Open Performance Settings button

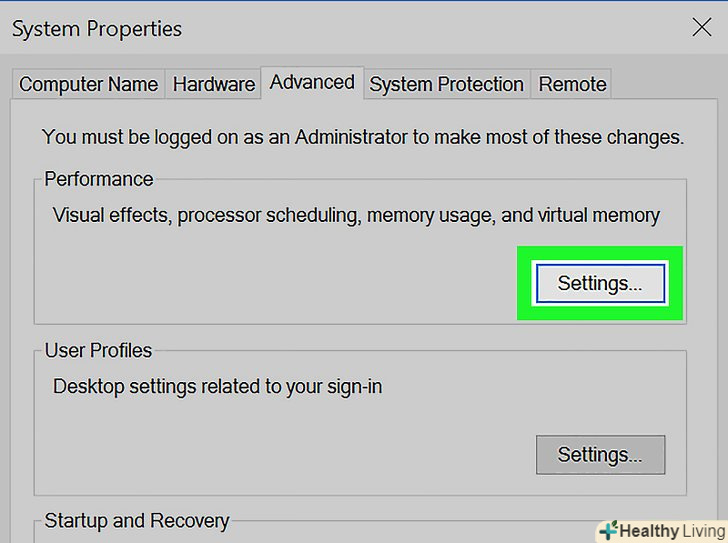(x=599, y=283)
